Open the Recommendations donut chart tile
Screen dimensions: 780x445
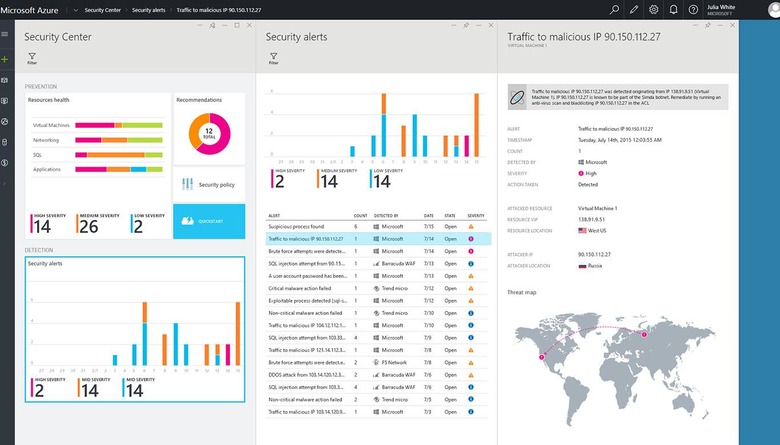[209, 129]
